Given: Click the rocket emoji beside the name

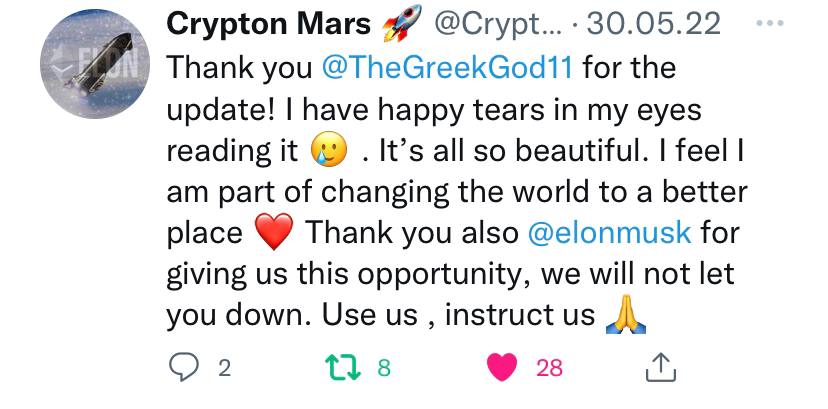Looking at the screenshot, I should [402, 23].
